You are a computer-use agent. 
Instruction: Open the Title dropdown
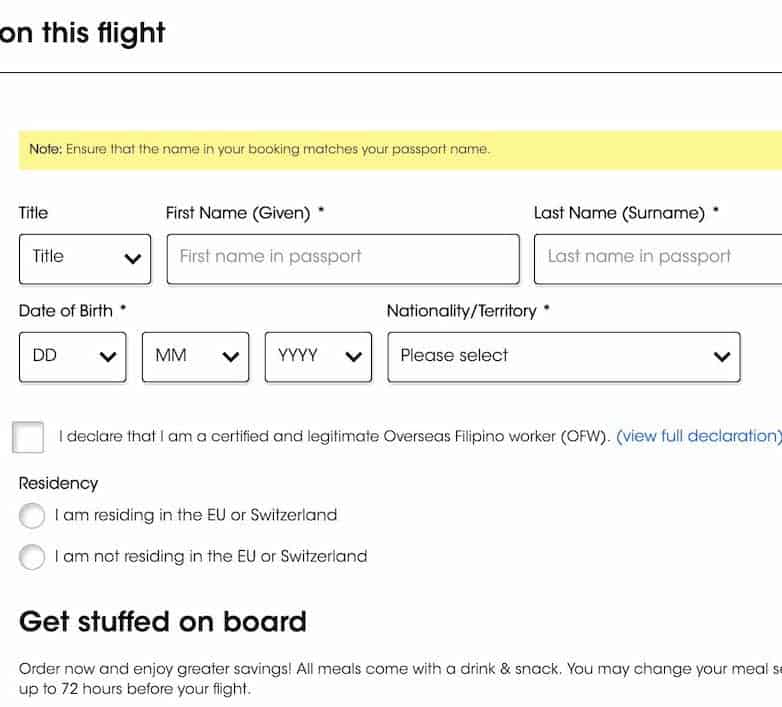pyautogui.click(x=84, y=258)
